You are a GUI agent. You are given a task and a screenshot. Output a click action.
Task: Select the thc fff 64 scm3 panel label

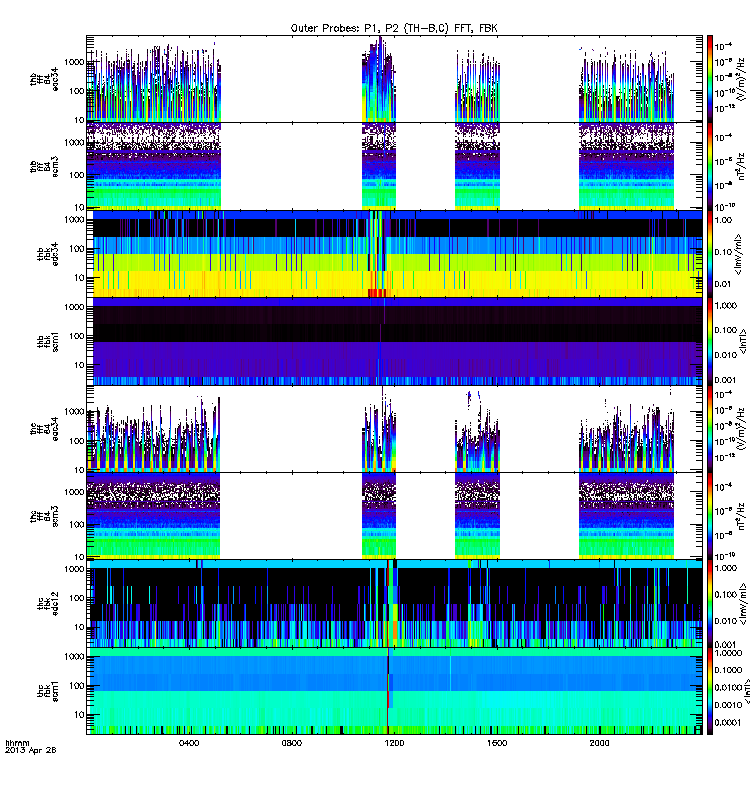(44, 516)
